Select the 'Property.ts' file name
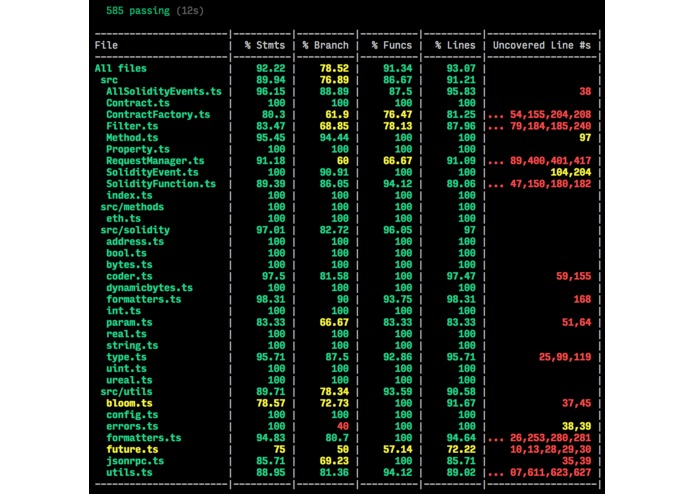The image size is (695, 494). click(138, 149)
